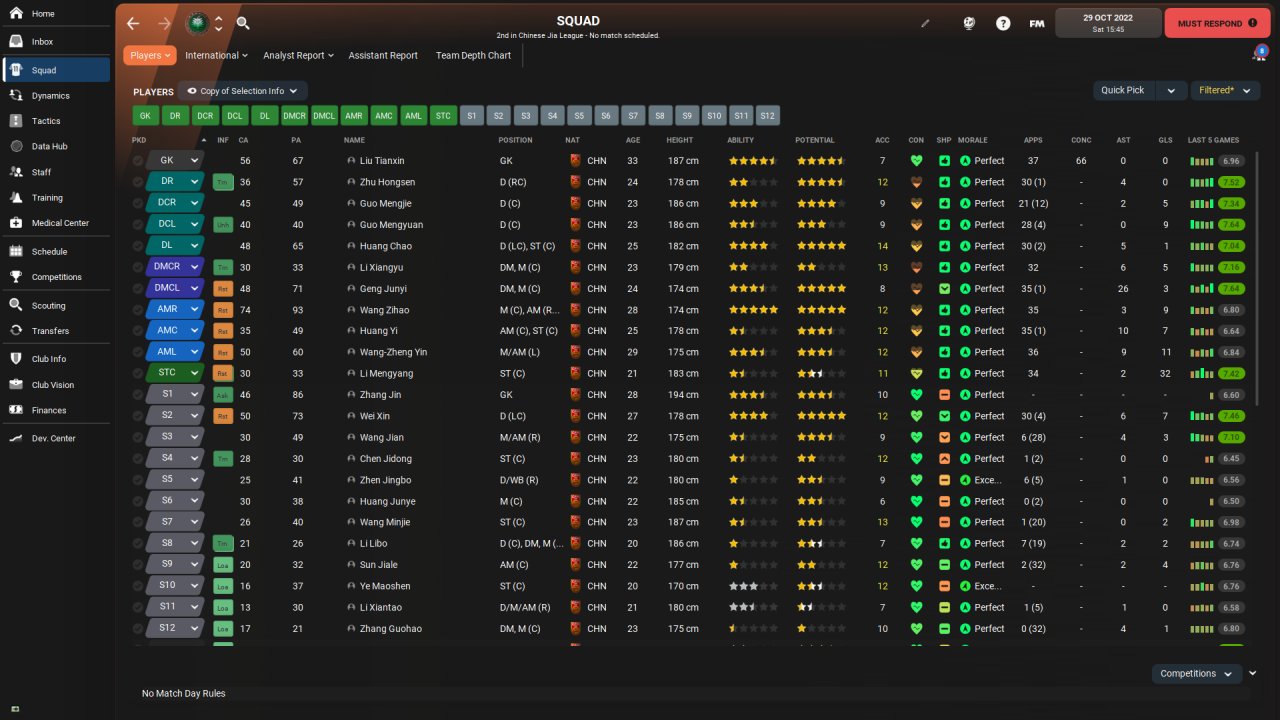Click the pencil edit icon in header
The width and height of the screenshot is (1280, 720).
(x=925, y=23)
